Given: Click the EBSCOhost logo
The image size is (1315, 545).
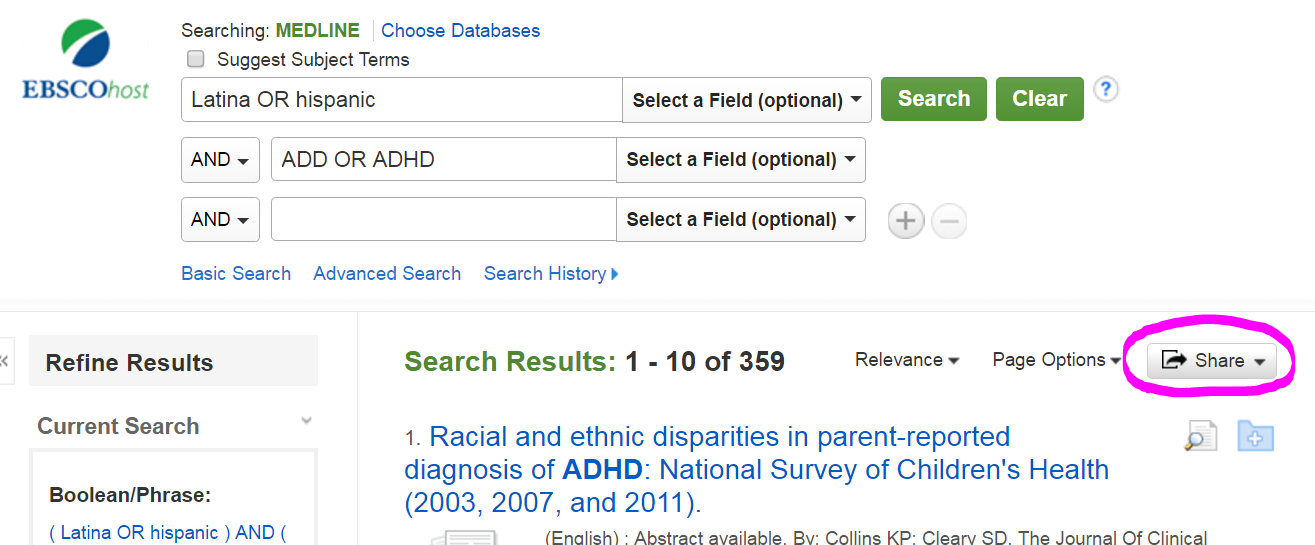Looking at the screenshot, I should pyautogui.click(x=86, y=60).
